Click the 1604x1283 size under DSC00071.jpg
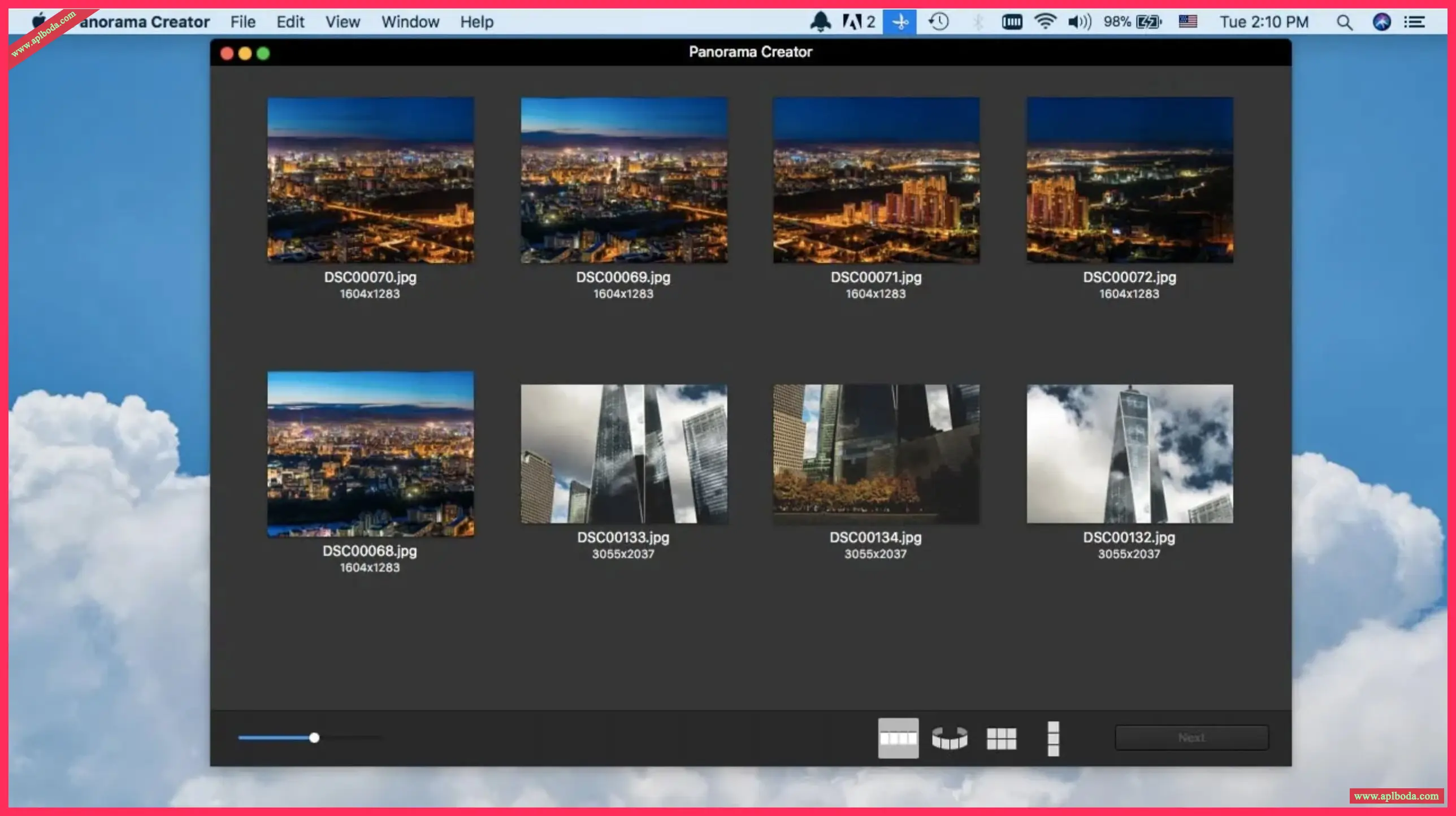Image resolution: width=1456 pixels, height=816 pixels. tap(876, 294)
